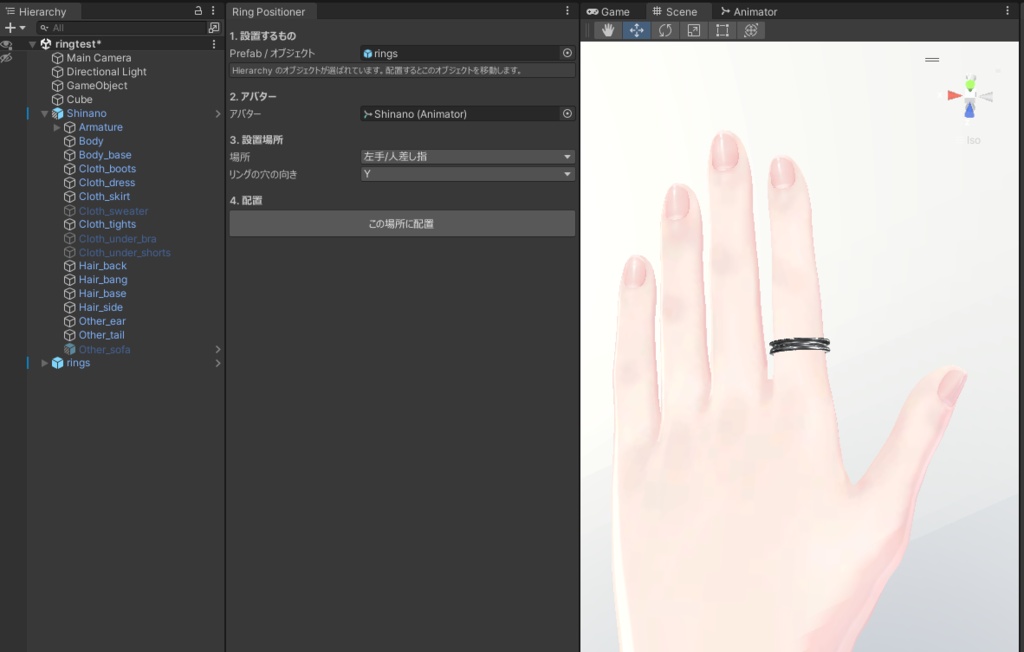
Task: Open object picker for Prefab field
Action: pyautogui.click(x=567, y=53)
